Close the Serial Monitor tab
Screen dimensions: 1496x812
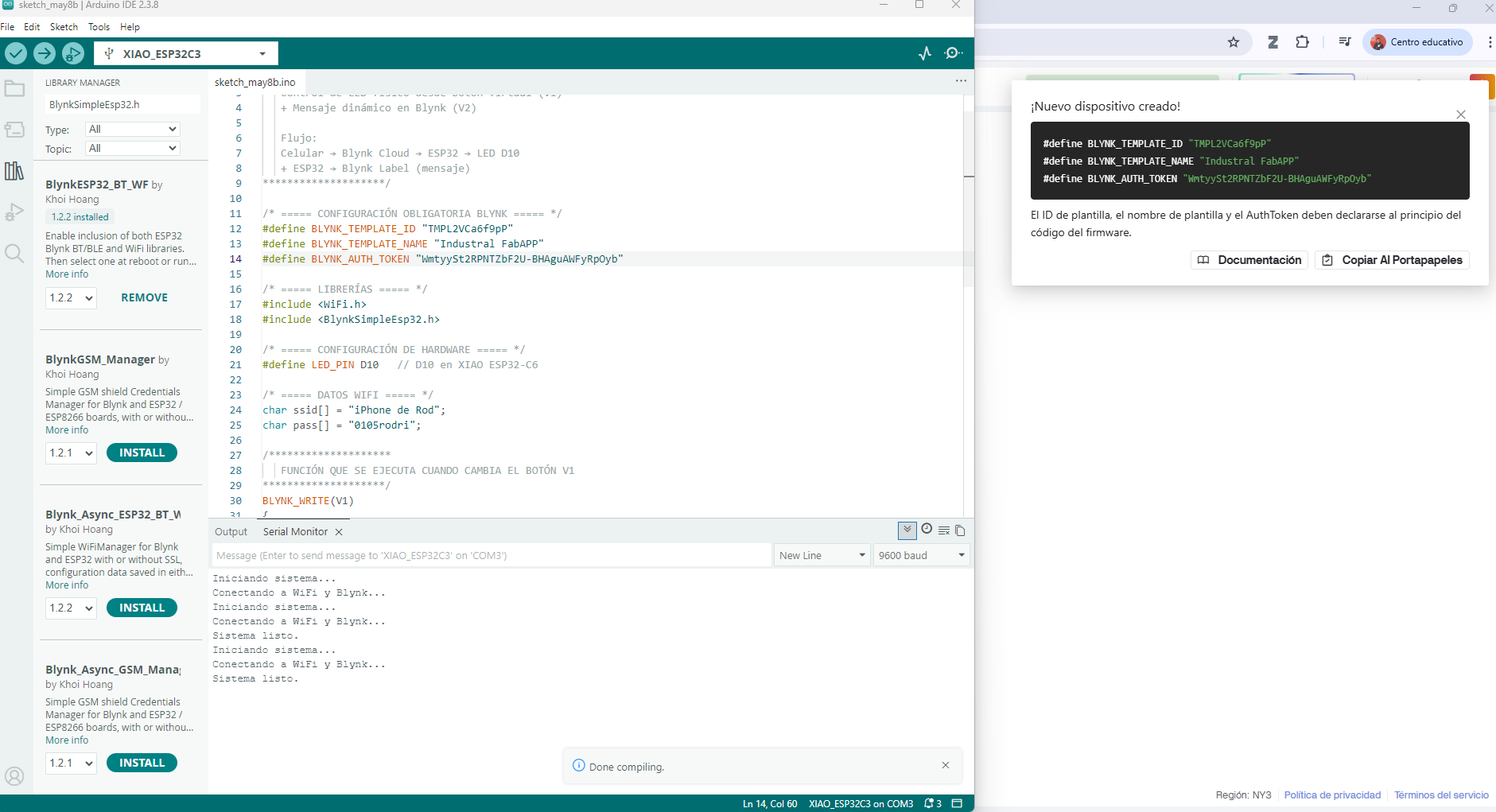339,532
